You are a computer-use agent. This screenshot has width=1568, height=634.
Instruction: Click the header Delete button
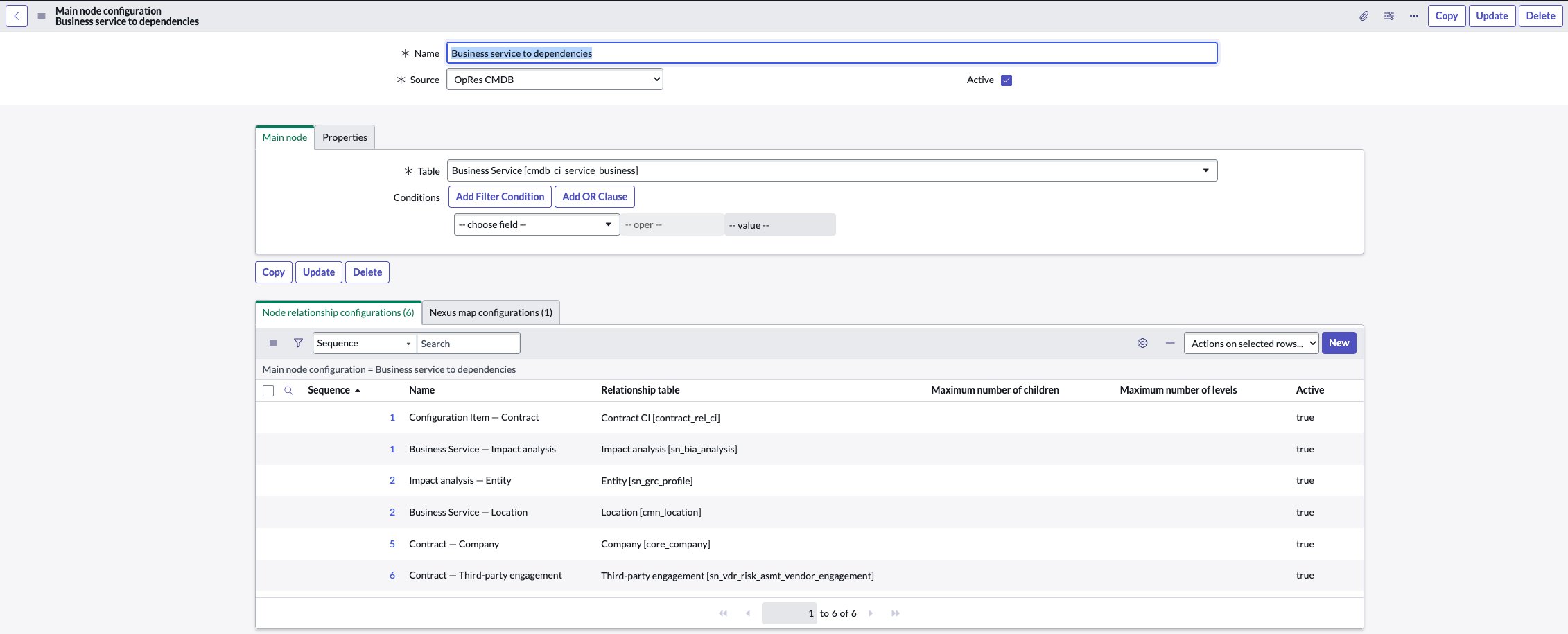coord(1541,16)
